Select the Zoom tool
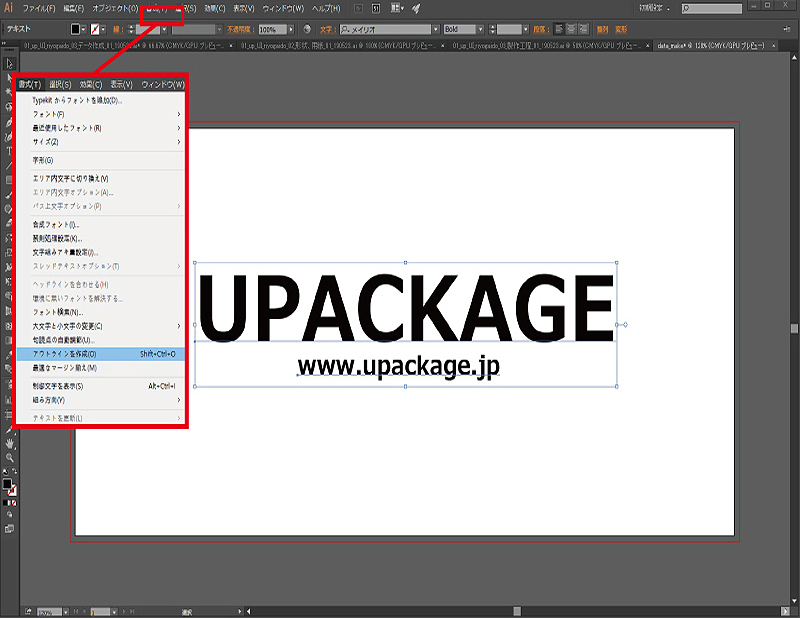 pos(9,458)
